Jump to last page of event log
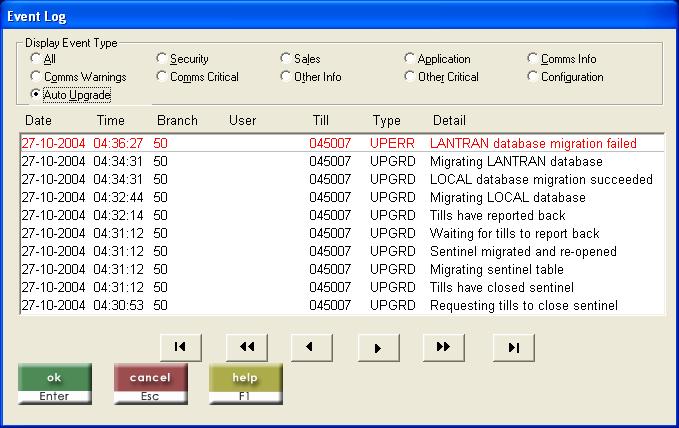Viewport: 679px width, 428px height. [514, 347]
